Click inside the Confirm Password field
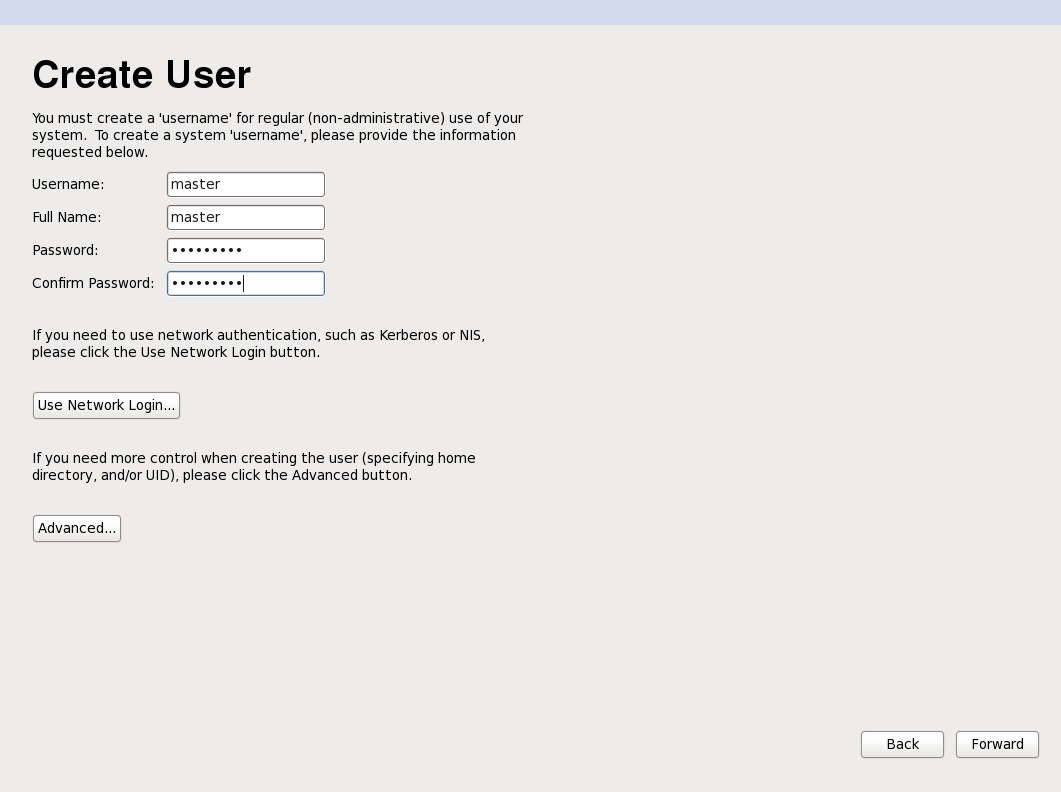The image size is (1061, 792). [x=246, y=284]
